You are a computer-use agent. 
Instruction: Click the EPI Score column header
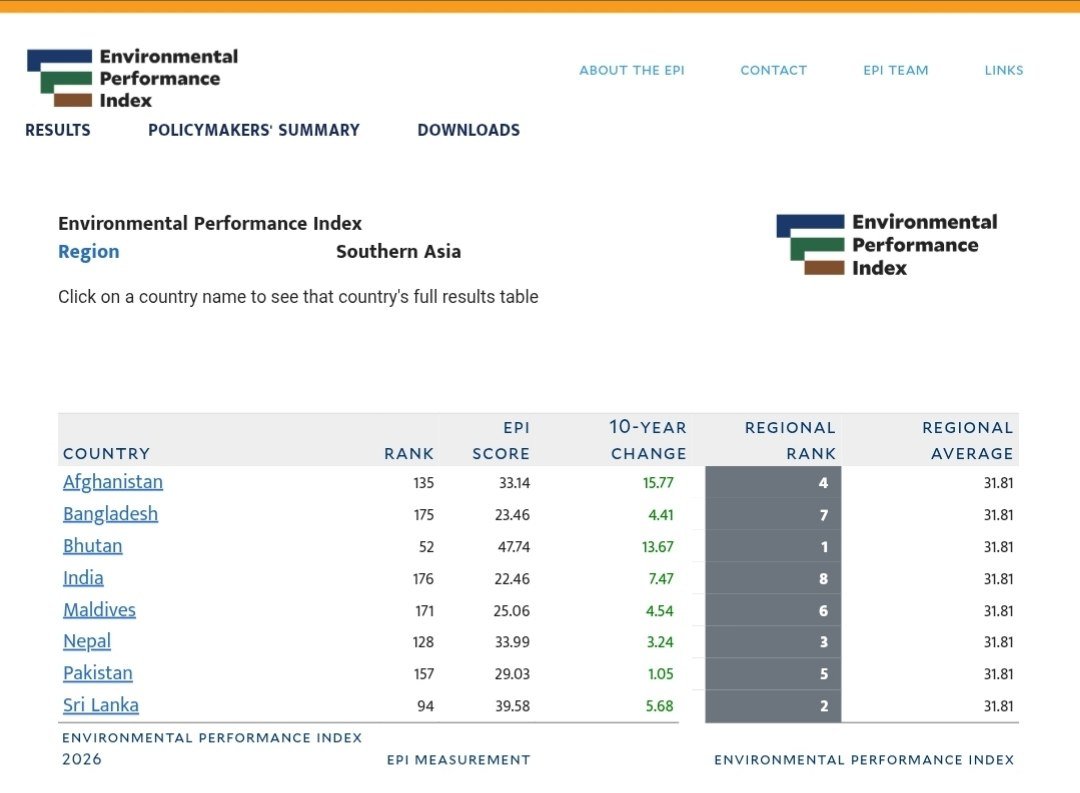501,440
